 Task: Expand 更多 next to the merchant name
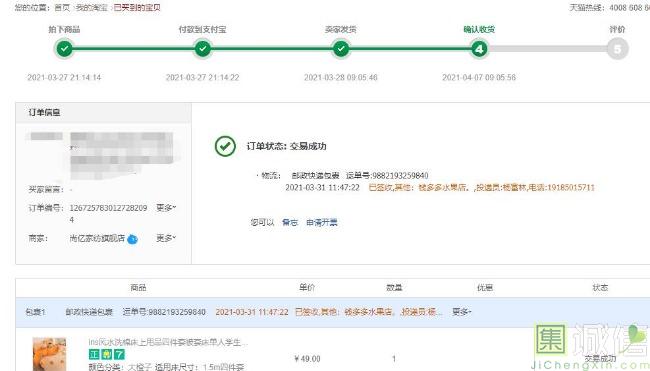coord(166,238)
